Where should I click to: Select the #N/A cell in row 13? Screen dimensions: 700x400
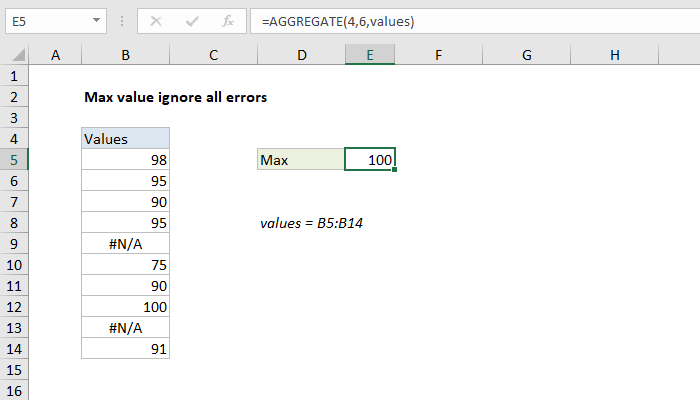tap(125, 328)
